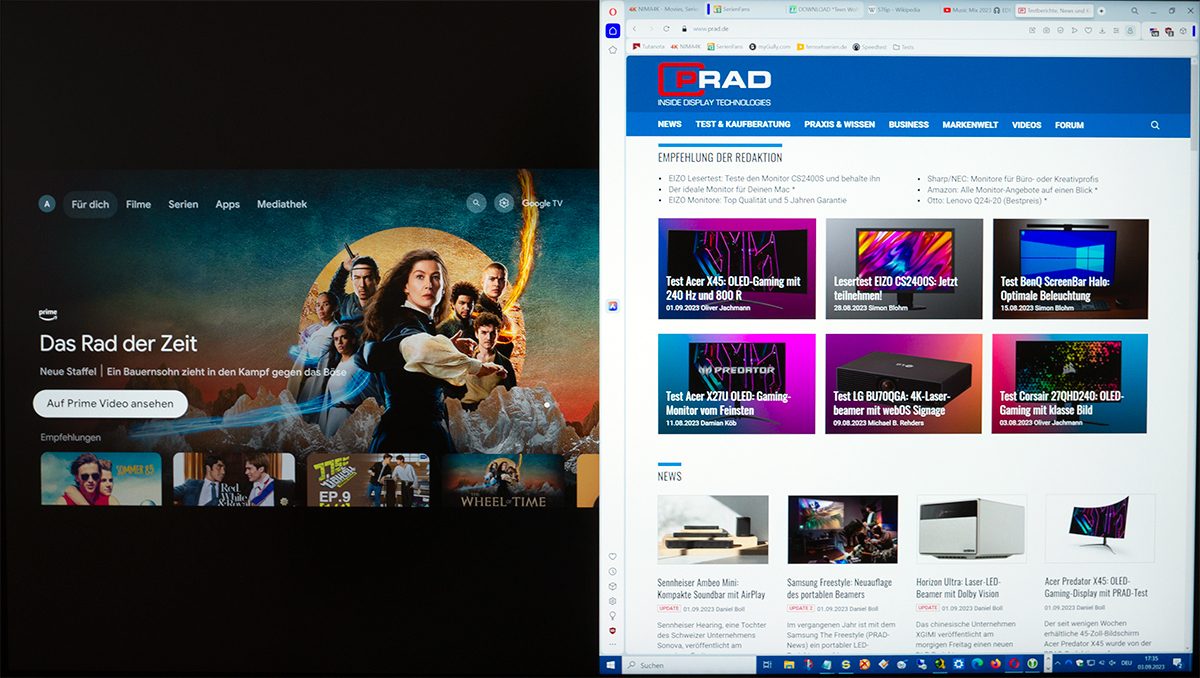Open link Amazon: Alle Monitor-Angebote
This screenshot has width=1200, height=678.
tap(1012, 189)
